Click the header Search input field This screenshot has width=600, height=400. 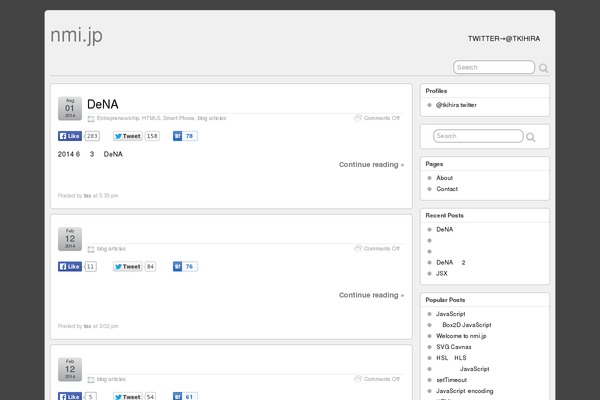[x=494, y=67]
